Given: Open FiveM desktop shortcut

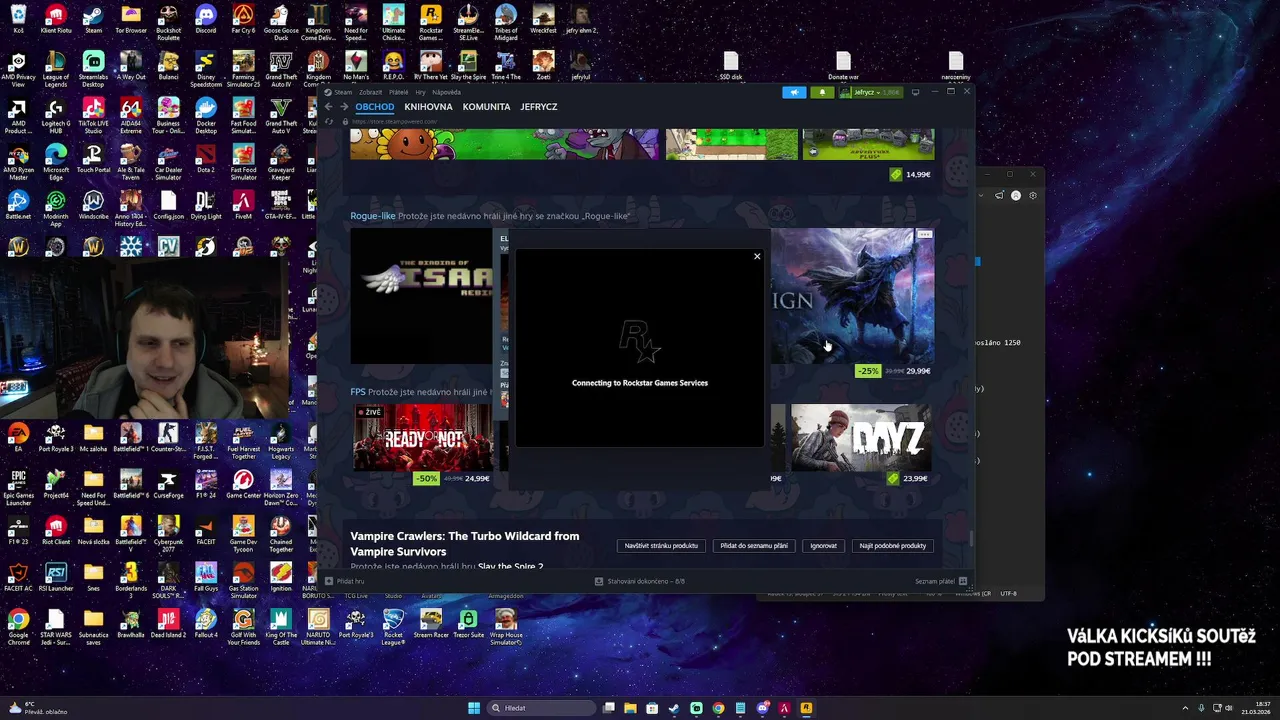Looking at the screenshot, I should (x=243, y=206).
